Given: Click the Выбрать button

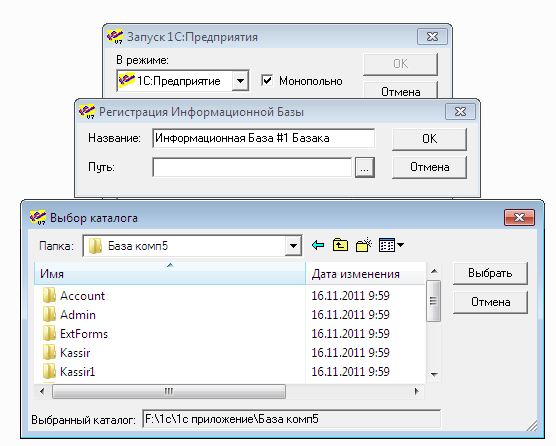Looking at the screenshot, I should [490, 273].
